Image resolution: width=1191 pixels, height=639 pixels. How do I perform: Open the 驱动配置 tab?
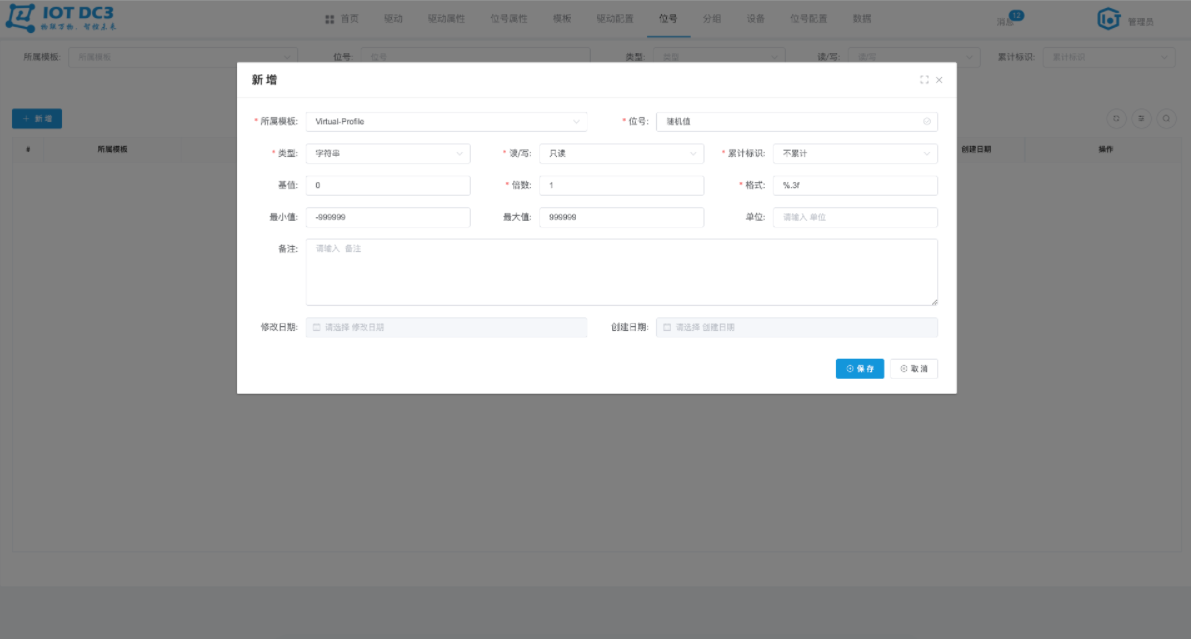pos(614,19)
